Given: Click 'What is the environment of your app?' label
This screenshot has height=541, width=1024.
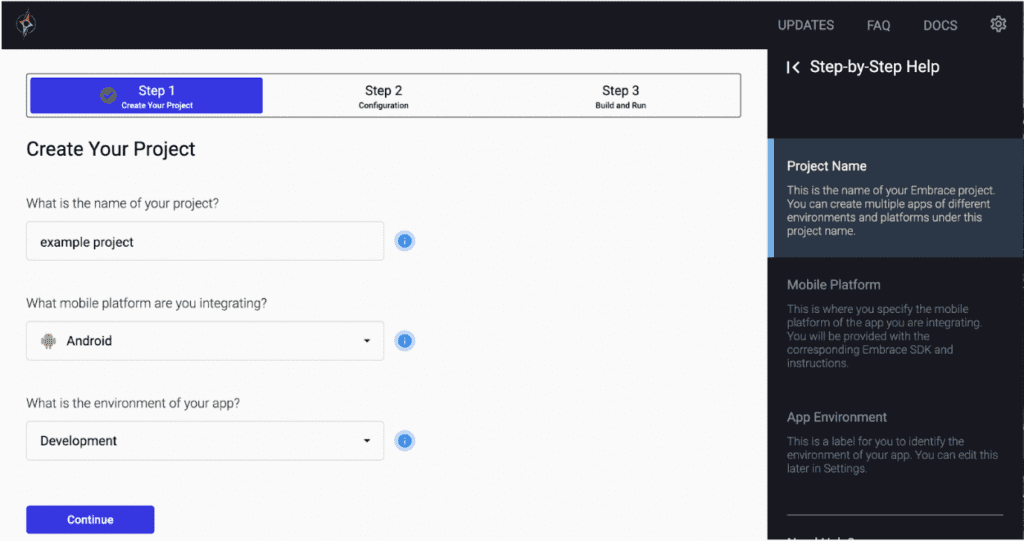Looking at the screenshot, I should pyautogui.click(x=133, y=403).
